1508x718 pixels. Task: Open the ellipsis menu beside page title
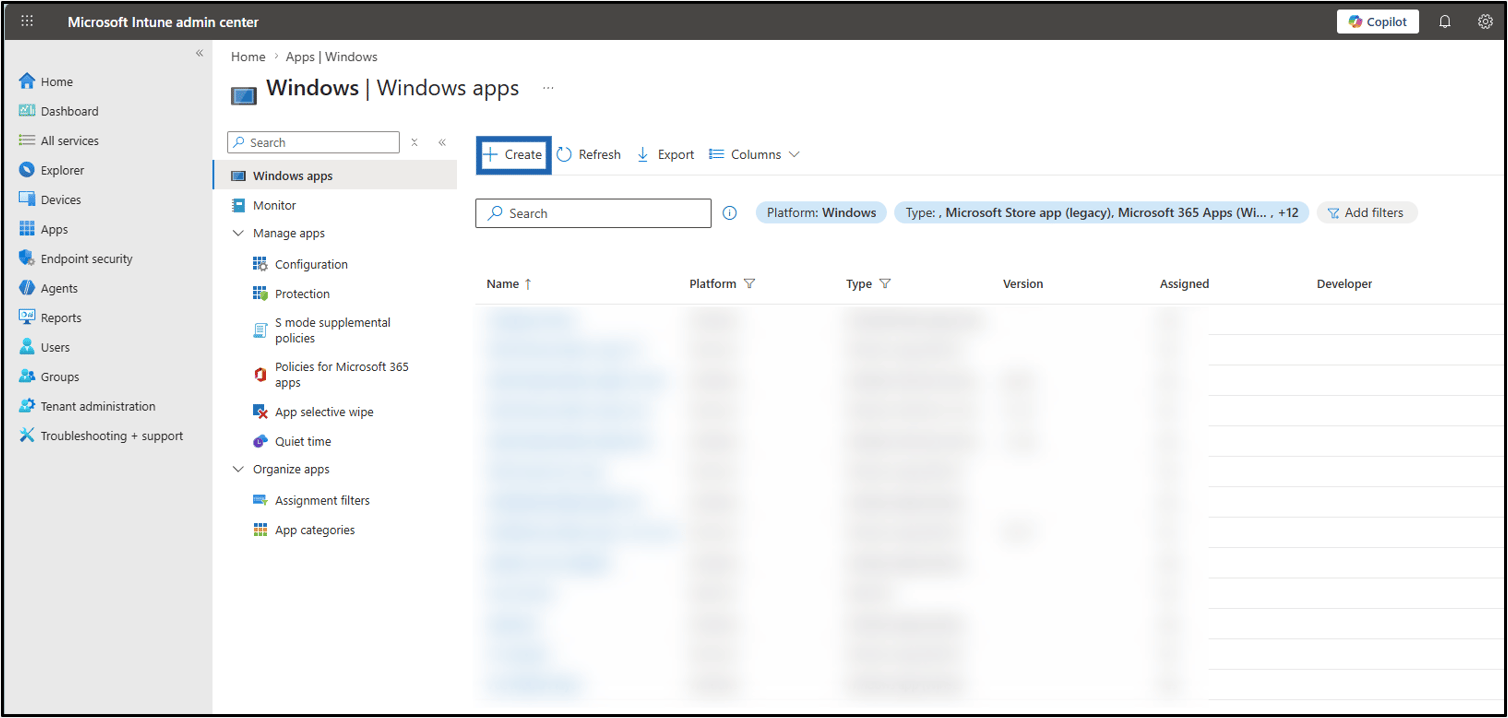(x=548, y=88)
